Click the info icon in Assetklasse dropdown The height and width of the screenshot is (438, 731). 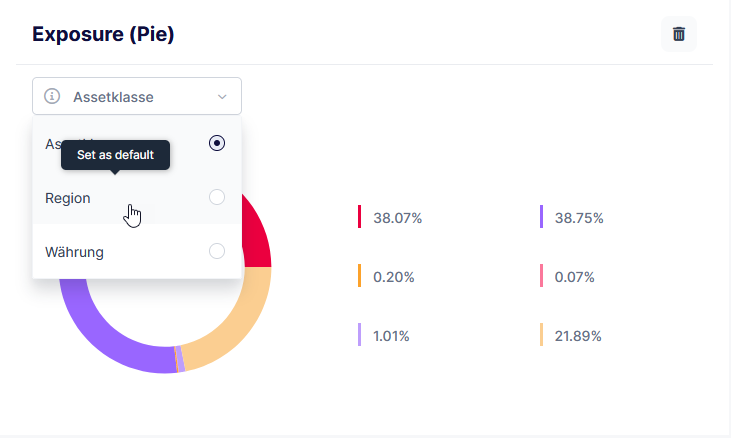tap(53, 97)
